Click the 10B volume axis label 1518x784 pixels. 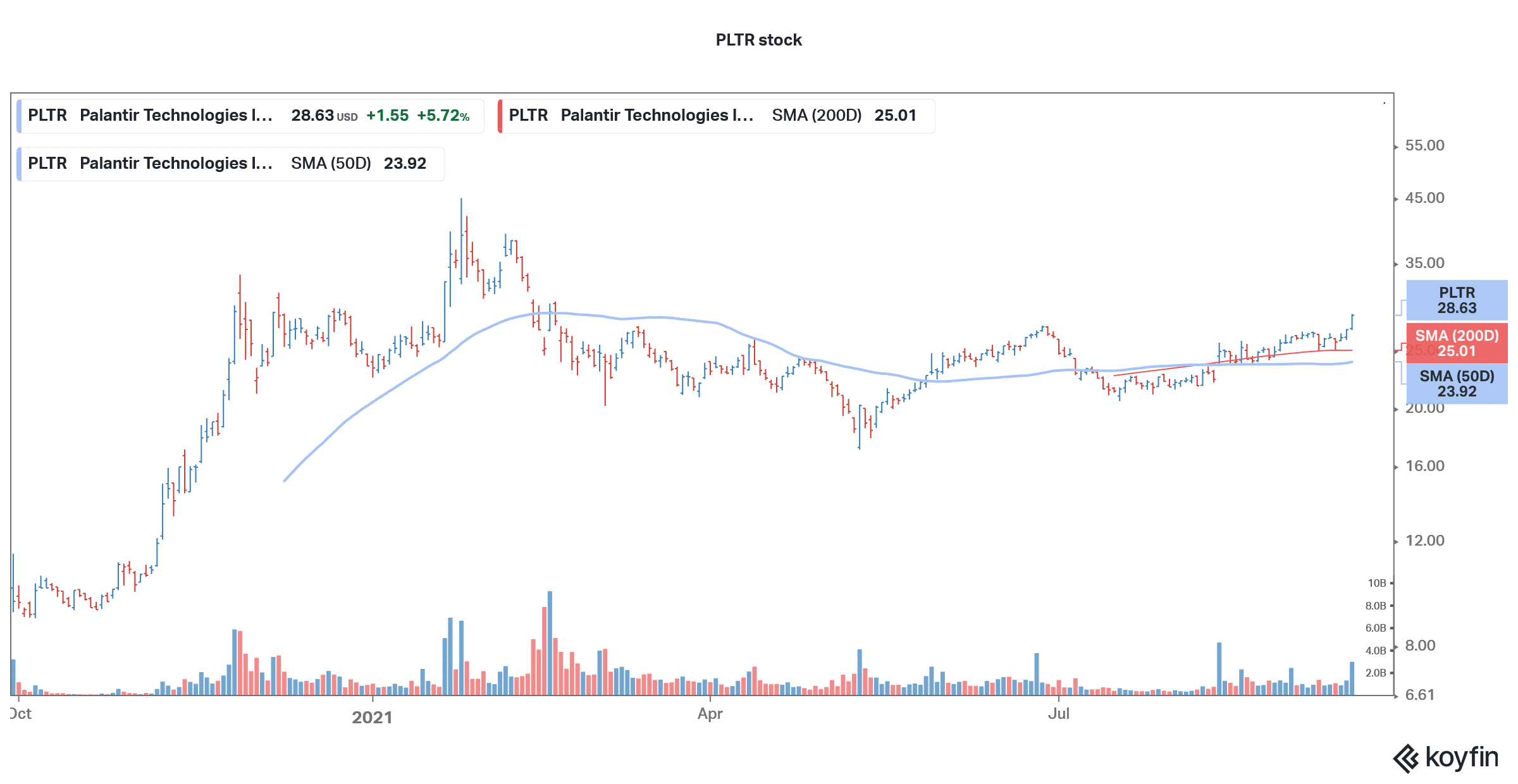[1377, 583]
